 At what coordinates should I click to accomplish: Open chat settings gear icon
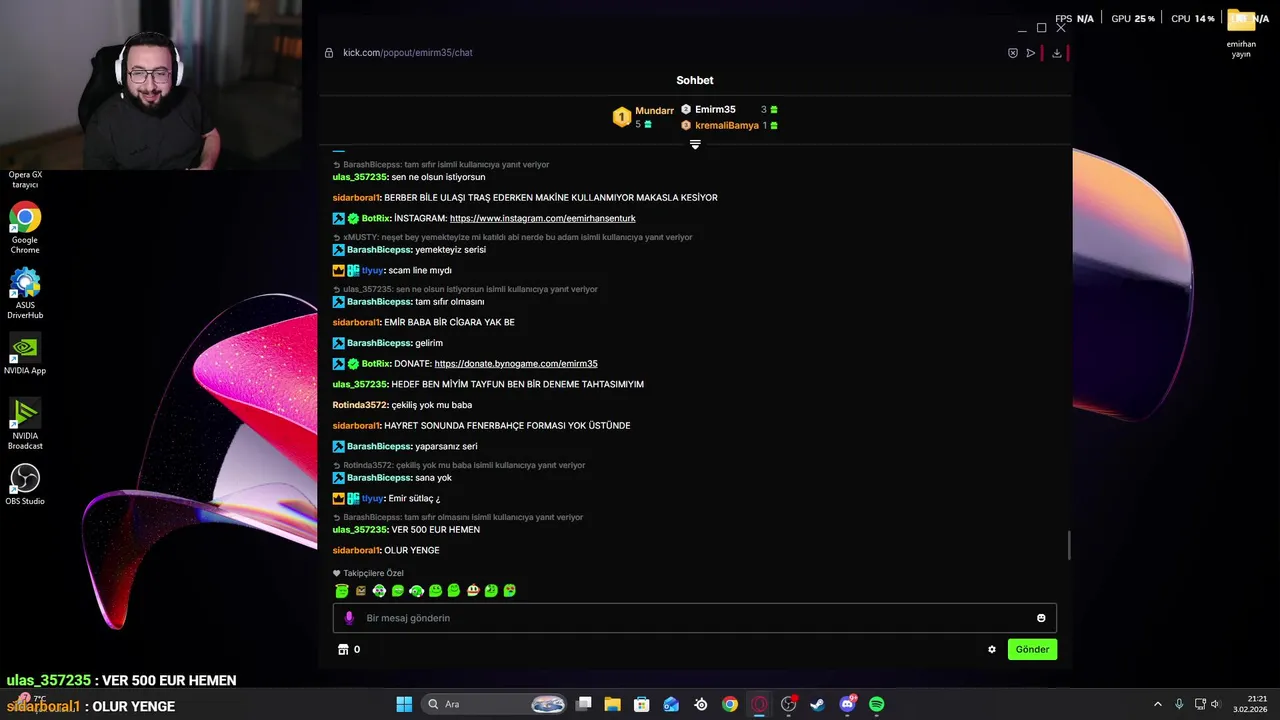pyautogui.click(x=992, y=650)
